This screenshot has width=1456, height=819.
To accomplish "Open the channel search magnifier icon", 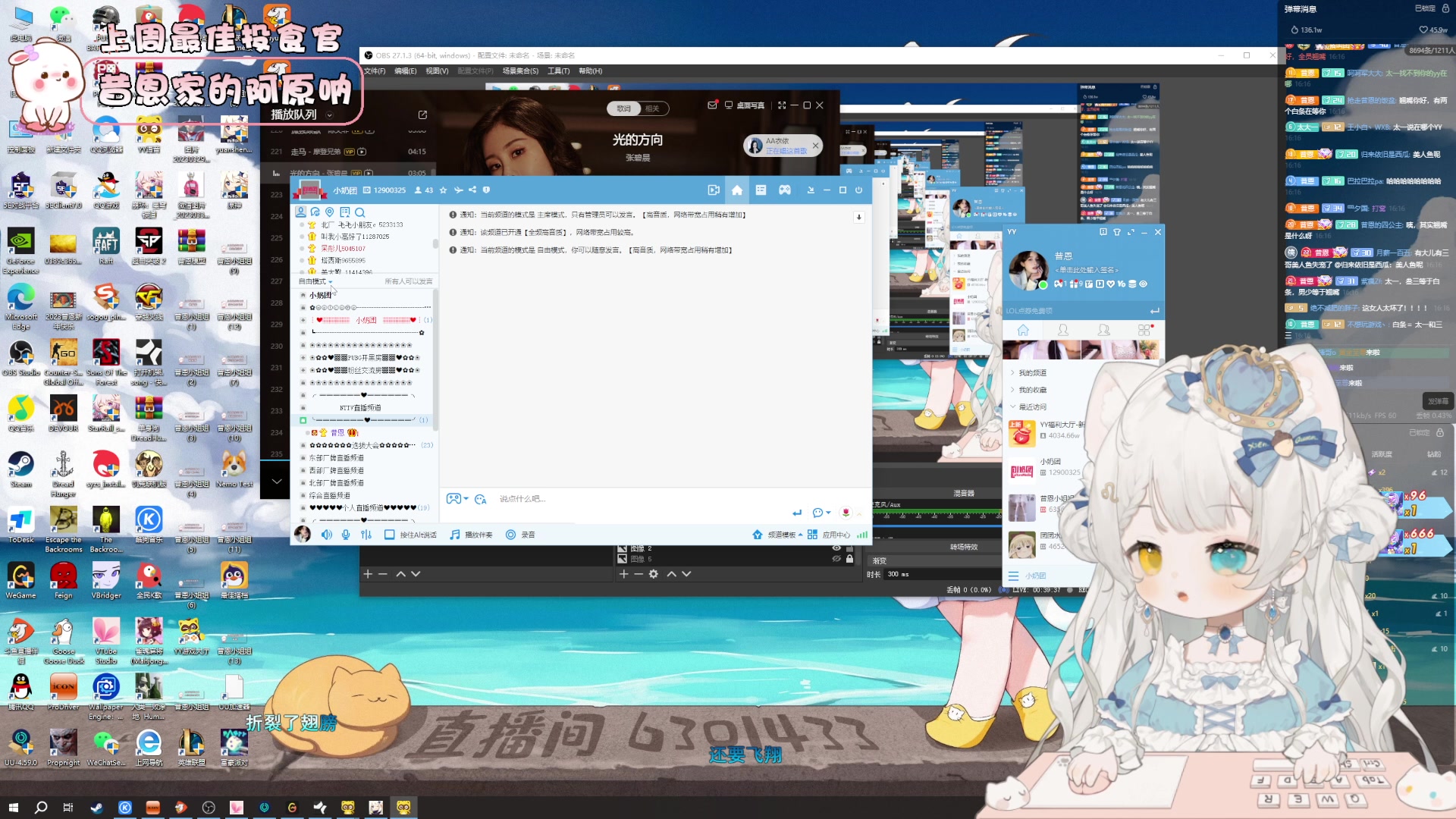I will click(x=360, y=212).
